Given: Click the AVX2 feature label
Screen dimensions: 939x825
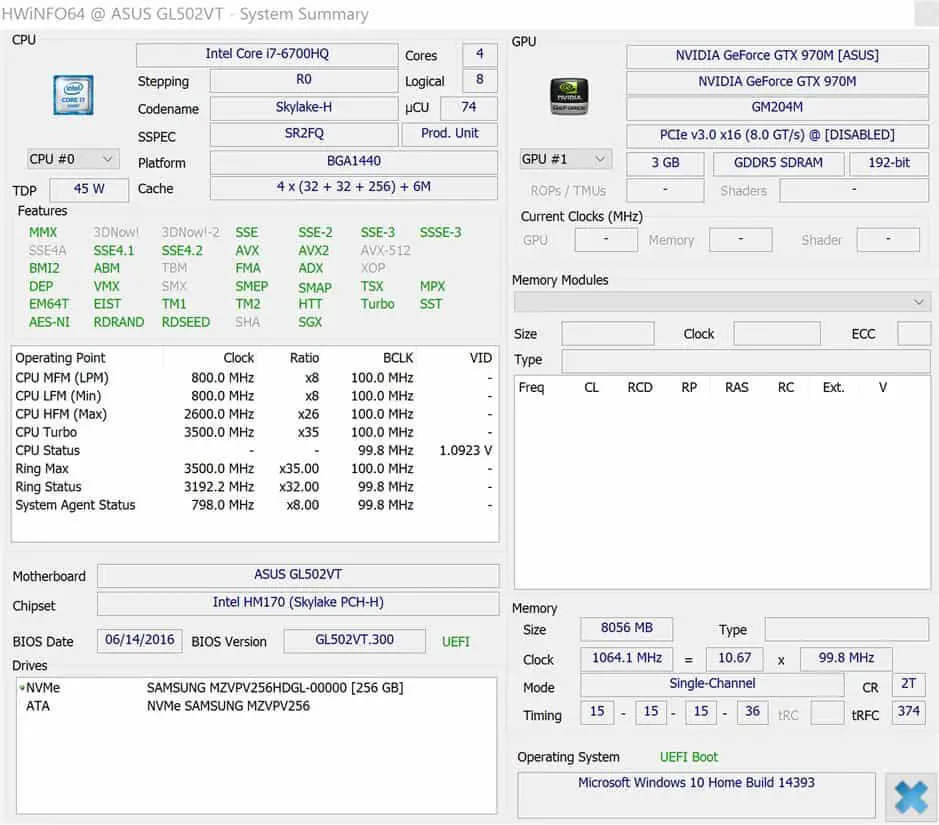Looking at the screenshot, I should [313, 251].
